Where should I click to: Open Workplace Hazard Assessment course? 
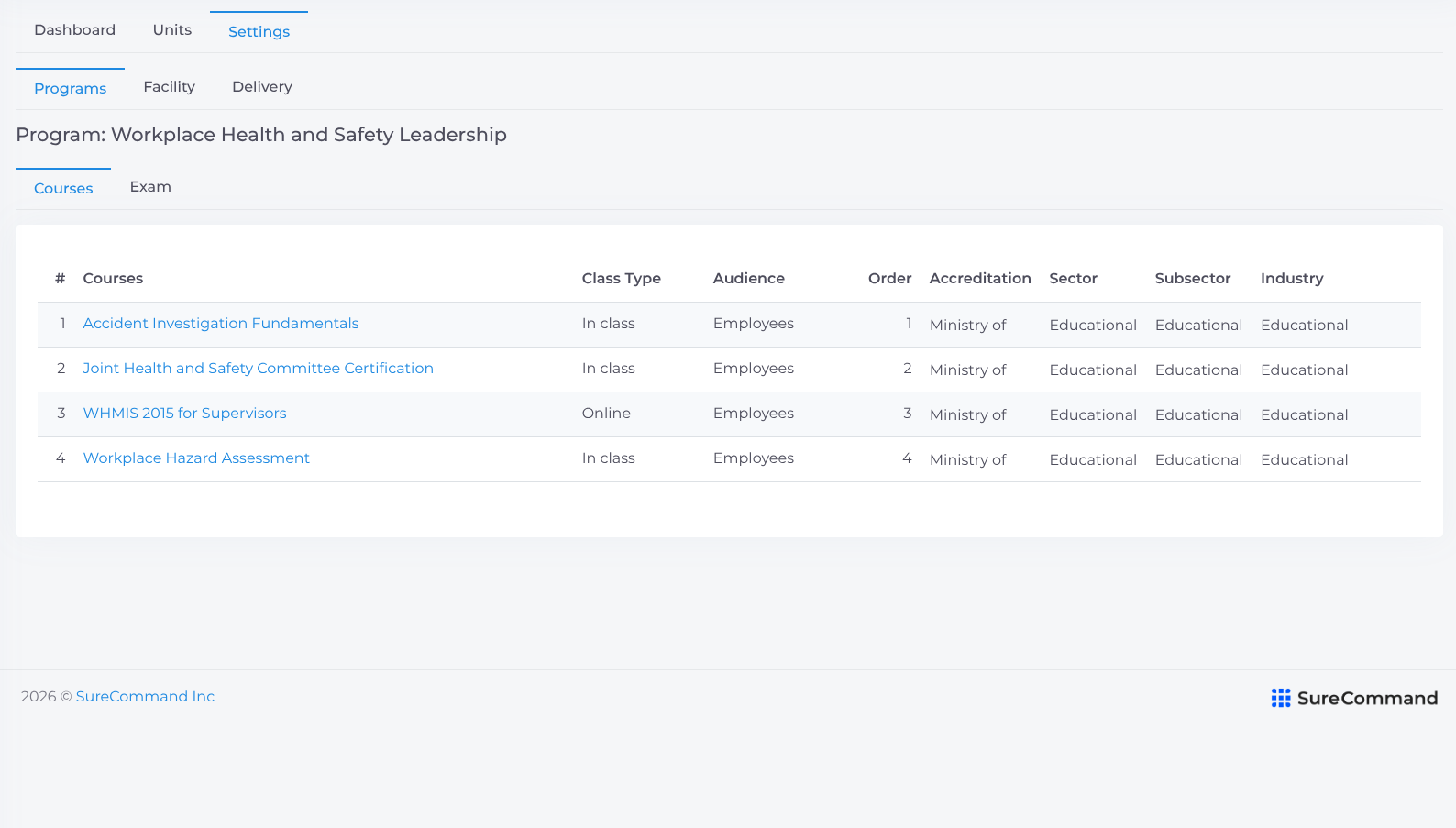pyautogui.click(x=196, y=458)
